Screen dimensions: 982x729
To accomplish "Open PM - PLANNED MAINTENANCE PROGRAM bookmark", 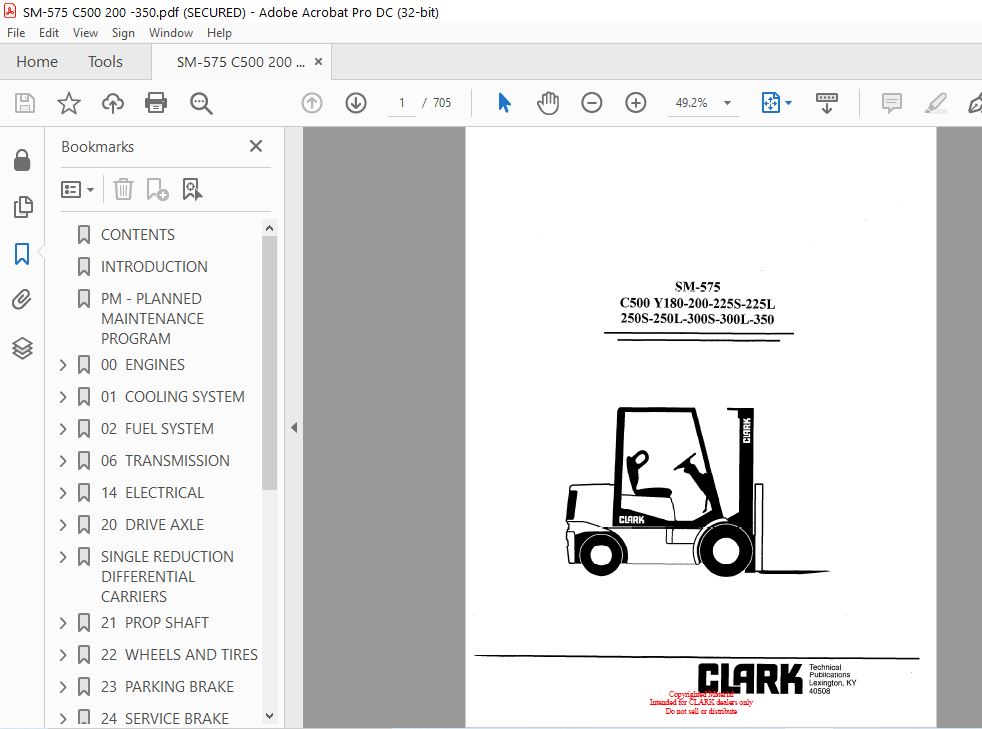I will 152,318.
